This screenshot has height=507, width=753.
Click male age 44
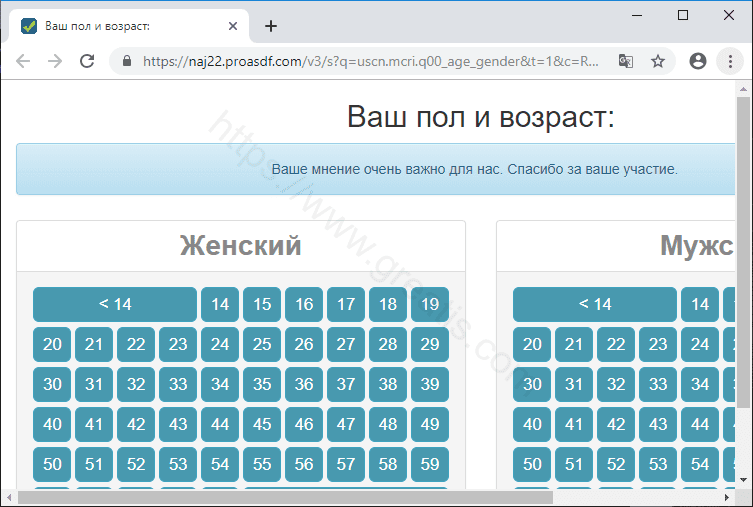click(700, 424)
